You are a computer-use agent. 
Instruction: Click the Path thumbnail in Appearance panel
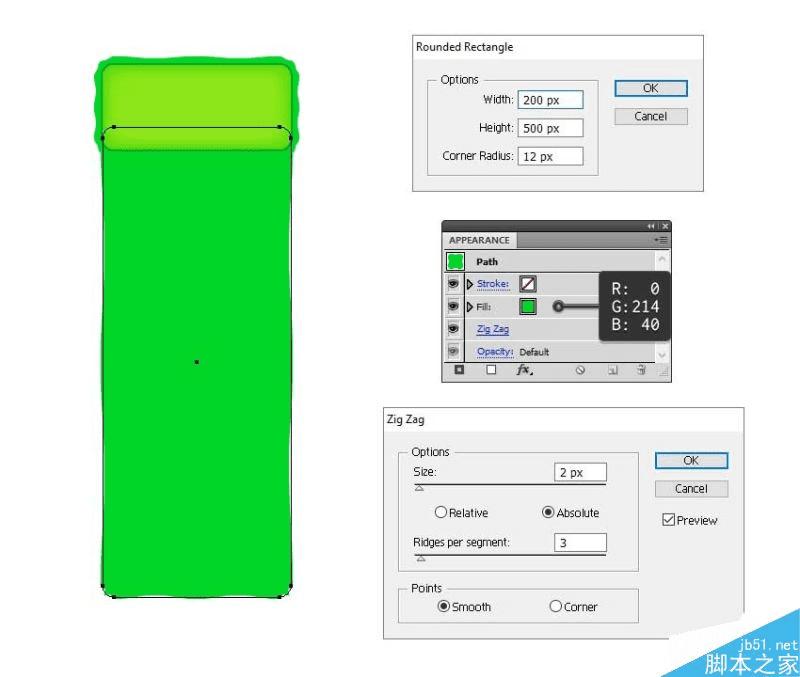pos(455,261)
